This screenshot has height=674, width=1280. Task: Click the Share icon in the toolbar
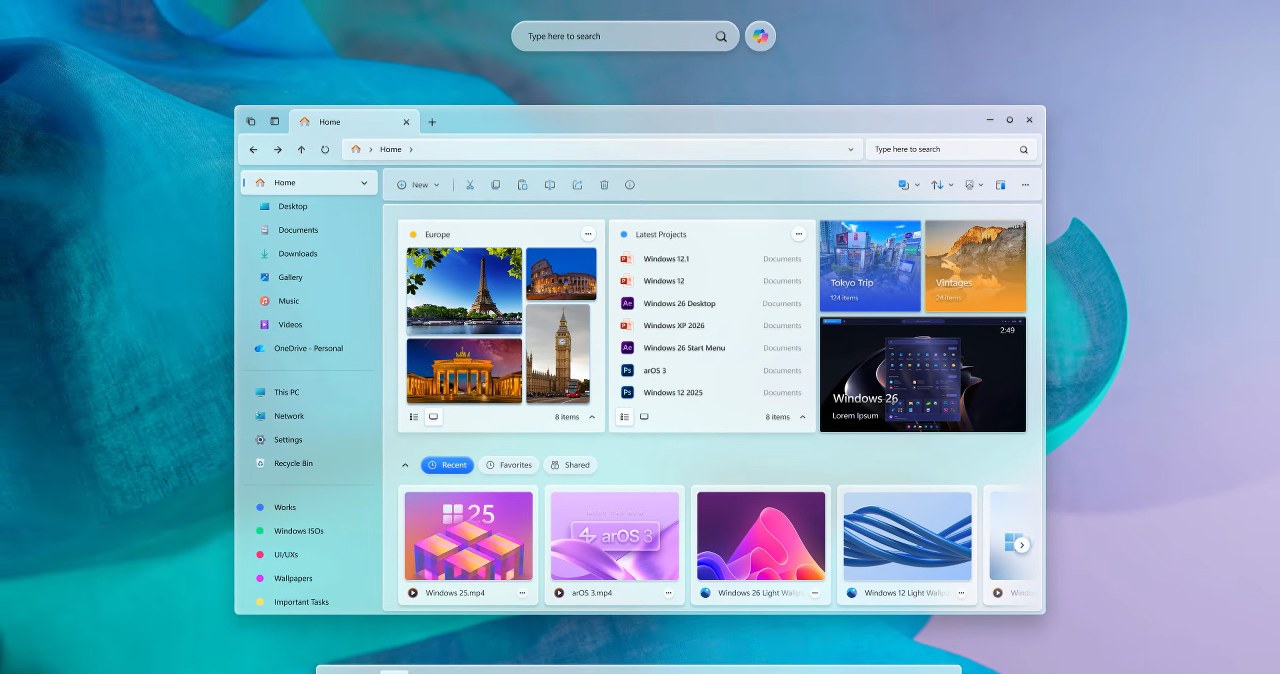[x=576, y=184]
